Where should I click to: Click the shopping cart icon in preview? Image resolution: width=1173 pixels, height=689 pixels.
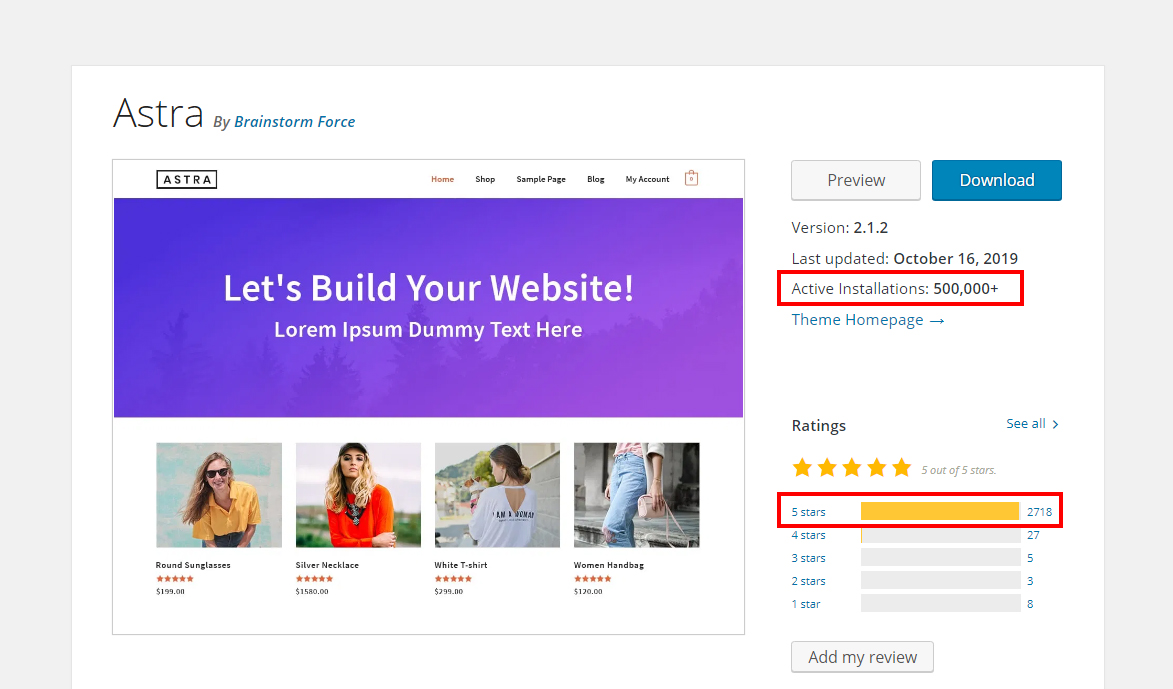pyautogui.click(x=691, y=178)
